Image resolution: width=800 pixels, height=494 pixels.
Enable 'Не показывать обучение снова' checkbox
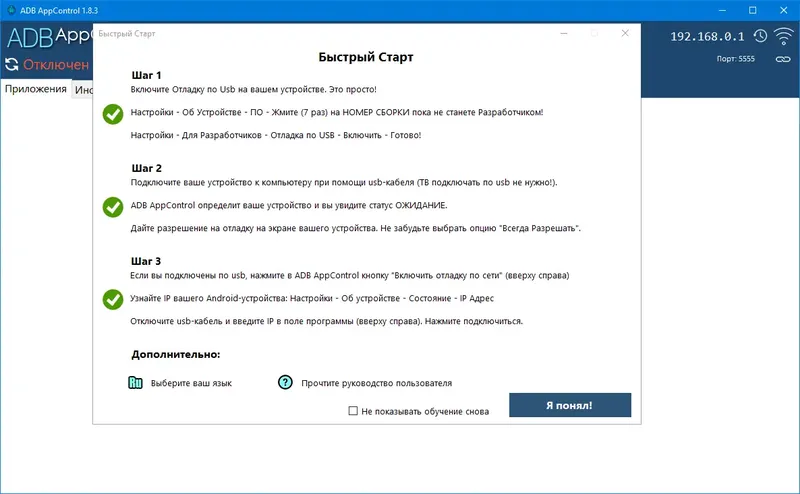click(353, 411)
